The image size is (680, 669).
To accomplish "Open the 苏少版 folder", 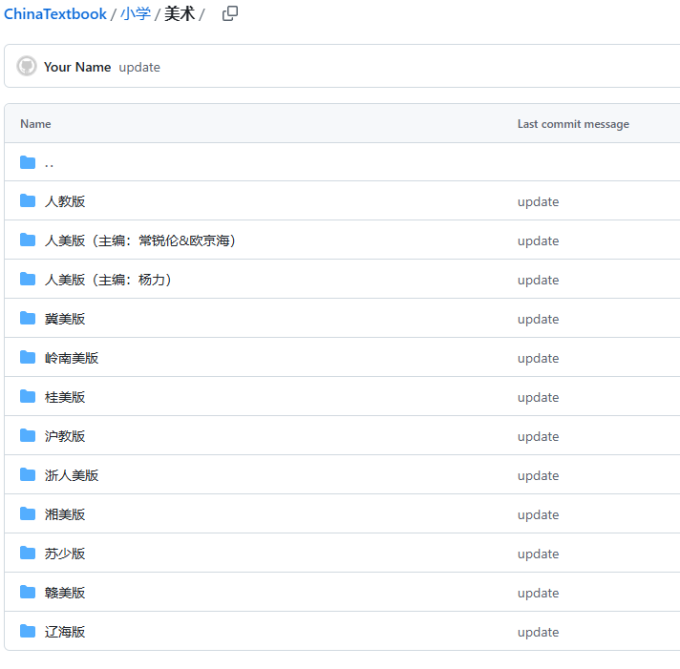I will point(65,553).
